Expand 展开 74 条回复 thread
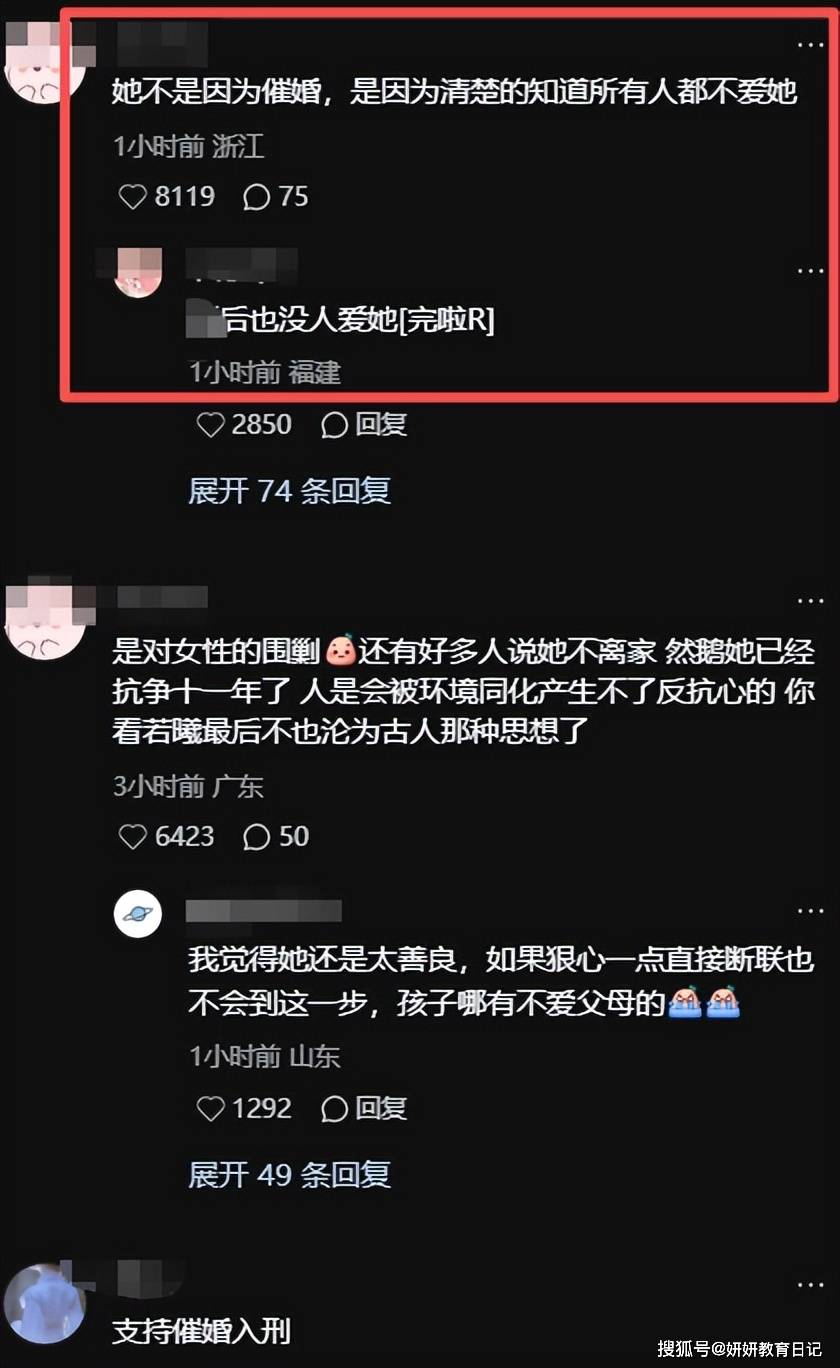 289,490
